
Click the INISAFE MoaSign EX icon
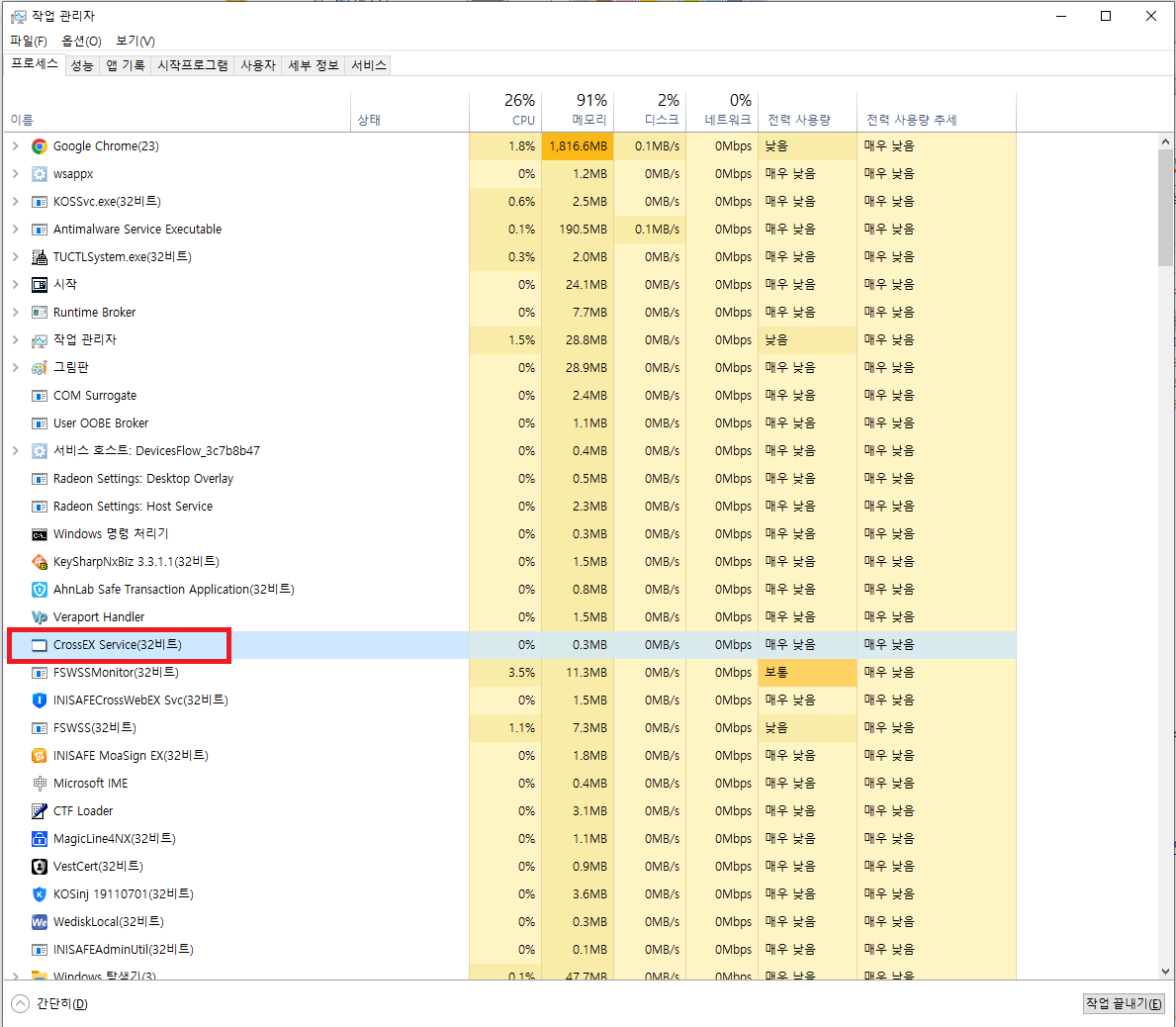[x=39, y=756]
